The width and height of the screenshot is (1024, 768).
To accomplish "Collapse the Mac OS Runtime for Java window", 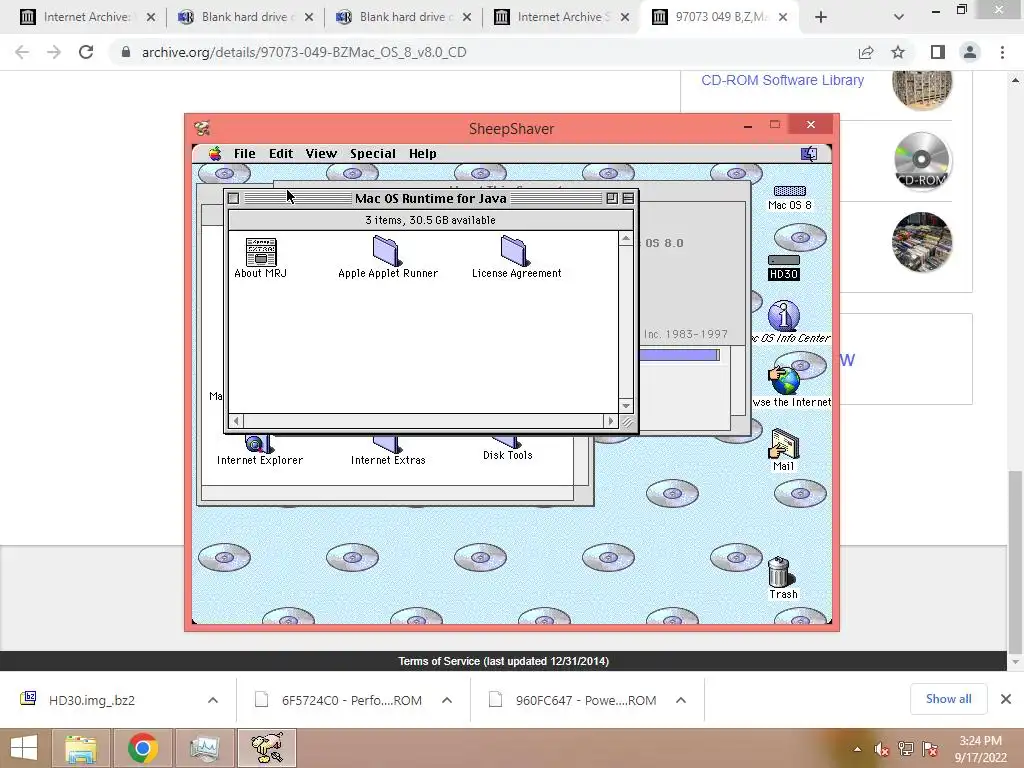I will [628, 199].
